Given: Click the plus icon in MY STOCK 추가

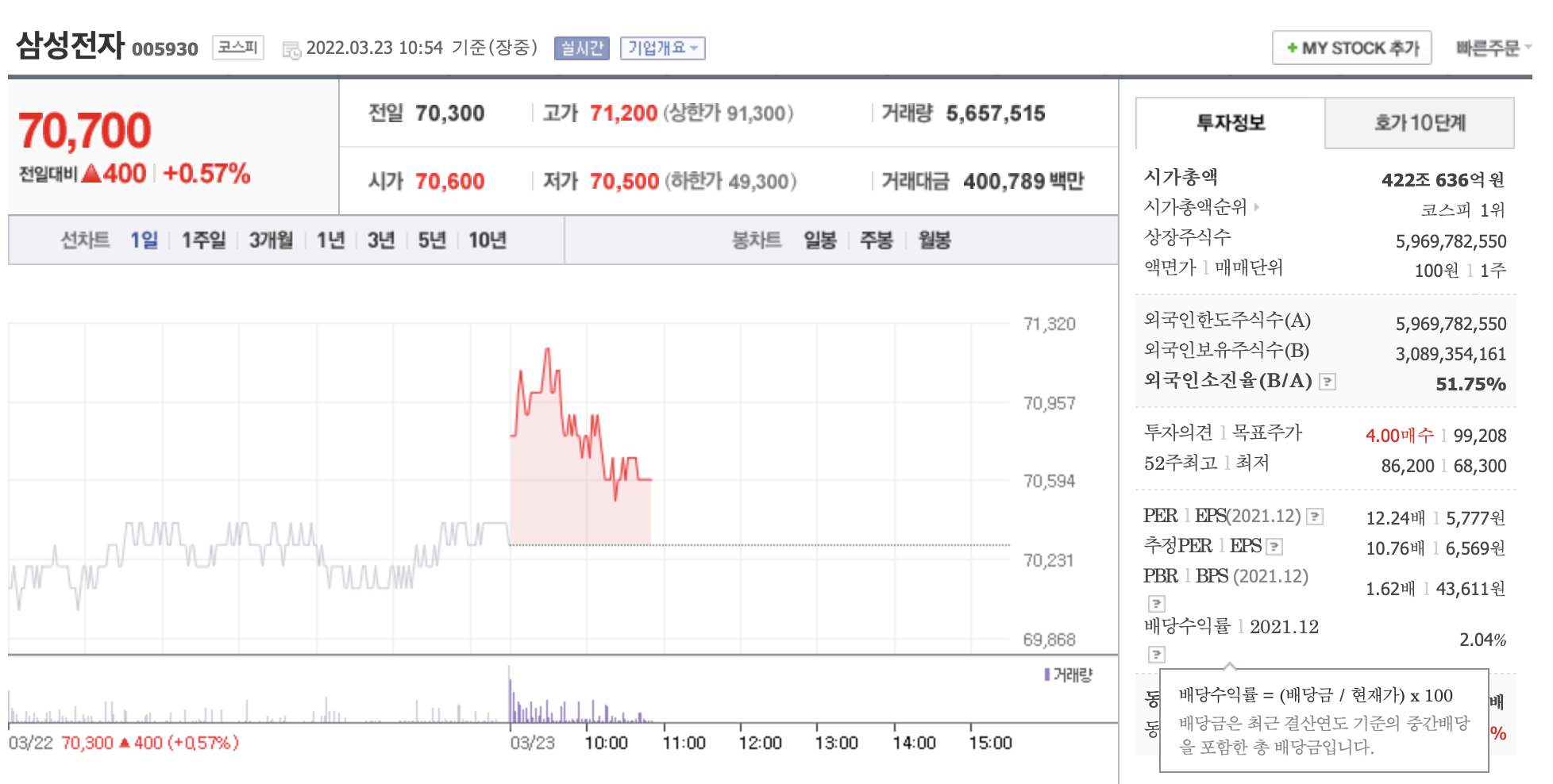Looking at the screenshot, I should pyautogui.click(x=1291, y=47).
